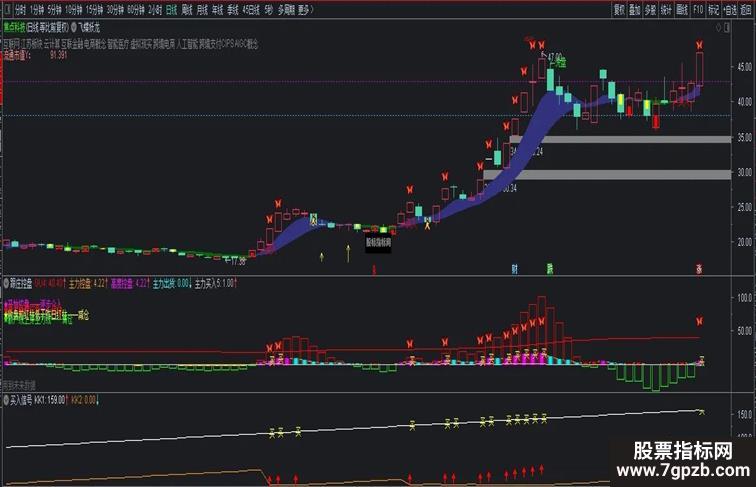The width and height of the screenshot is (756, 487).
Task: Click the 买入信号 indicator label
Action: tap(21, 400)
